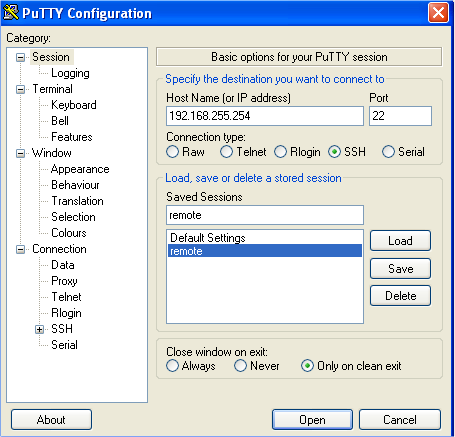This screenshot has width=455, height=437.
Task: Set close window on exit to Never
Action: [x=240, y=366]
